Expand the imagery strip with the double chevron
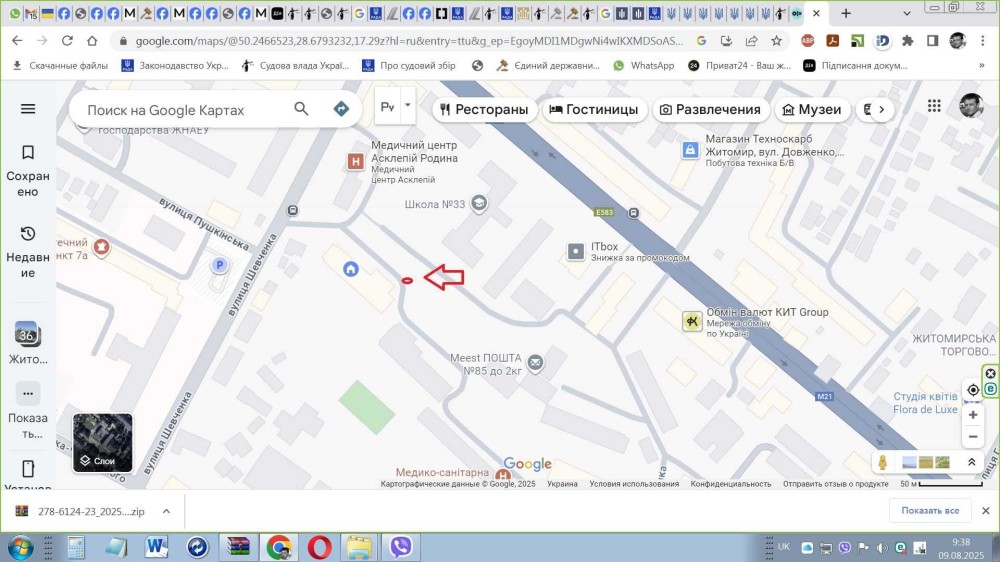 (x=971, y=462)
